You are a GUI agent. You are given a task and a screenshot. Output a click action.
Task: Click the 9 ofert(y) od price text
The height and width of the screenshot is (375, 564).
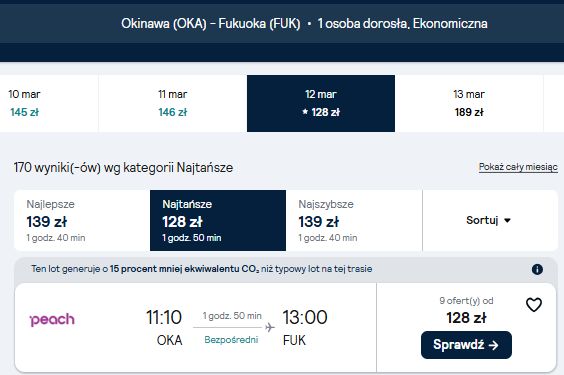466,301
